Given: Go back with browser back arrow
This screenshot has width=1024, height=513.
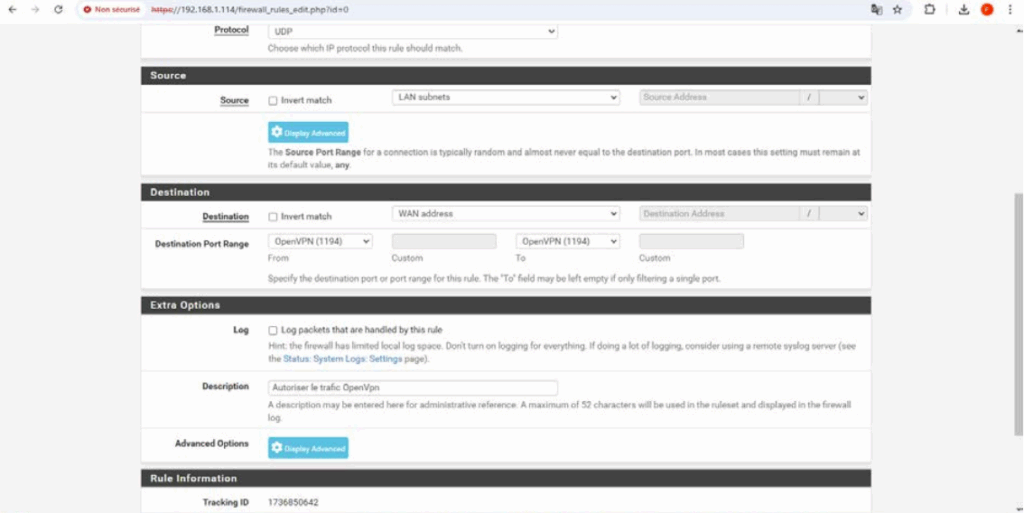Looking at the screenshot, I should click(12, 10).
